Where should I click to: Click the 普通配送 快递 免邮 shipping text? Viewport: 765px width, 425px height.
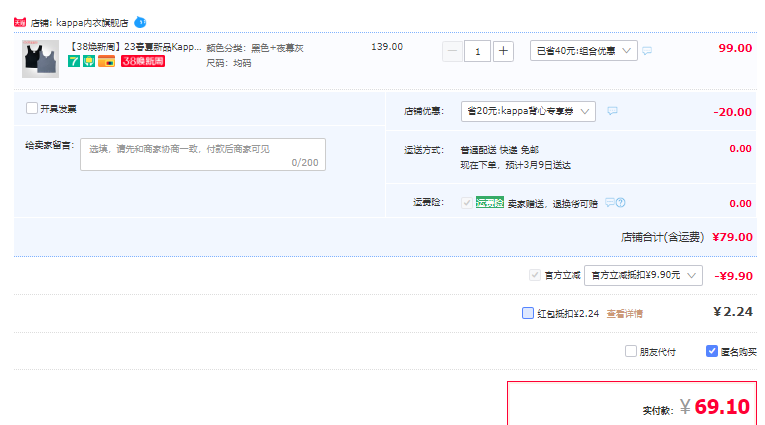coord(500,150)
